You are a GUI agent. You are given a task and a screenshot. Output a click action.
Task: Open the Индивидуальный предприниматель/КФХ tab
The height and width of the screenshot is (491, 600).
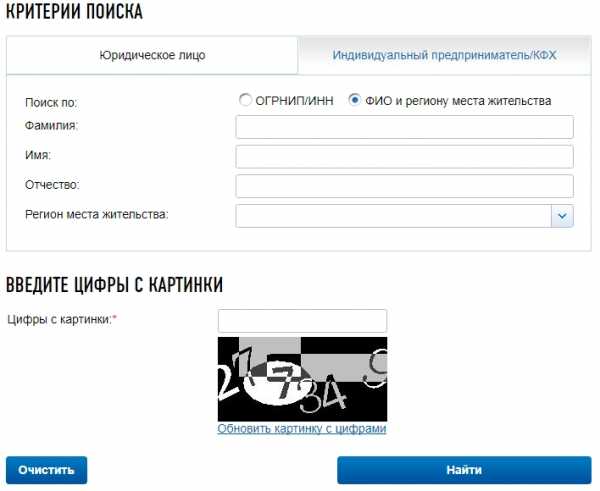pos(444,55)
